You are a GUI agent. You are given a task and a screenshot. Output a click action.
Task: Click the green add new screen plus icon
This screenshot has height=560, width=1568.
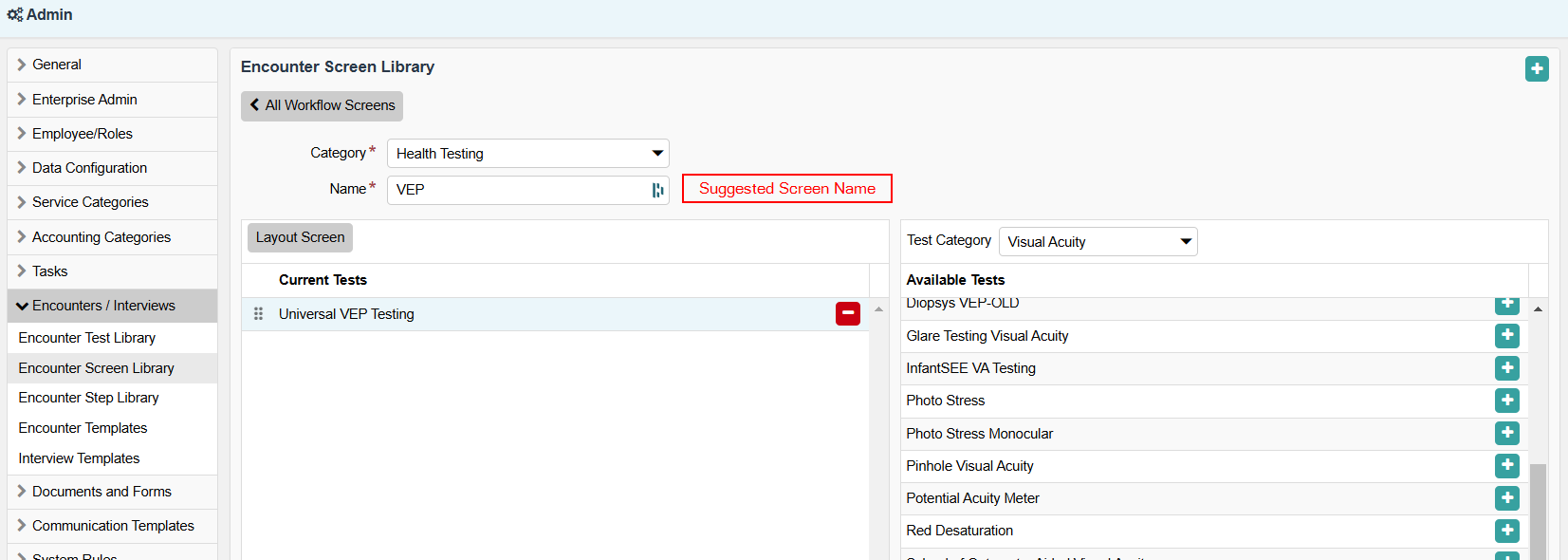coord(1537,69)
